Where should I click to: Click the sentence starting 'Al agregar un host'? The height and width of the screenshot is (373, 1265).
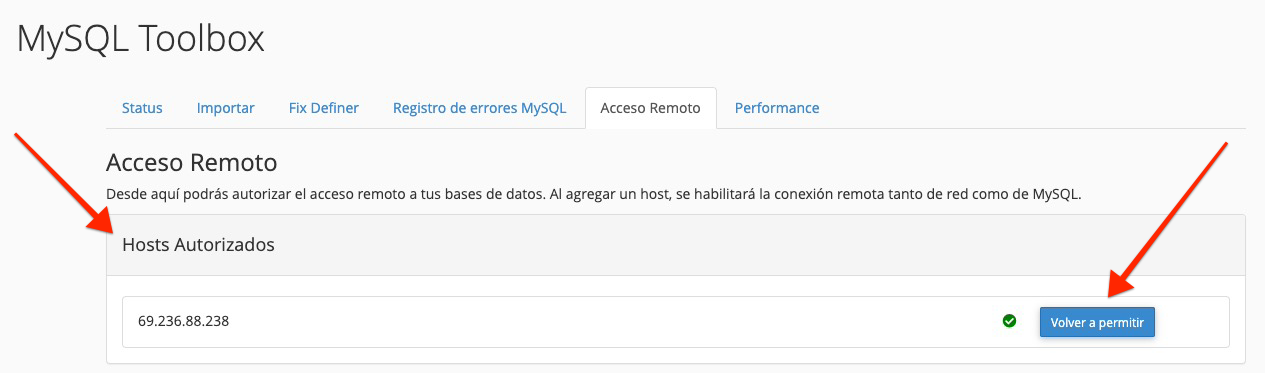coord(815,194)
